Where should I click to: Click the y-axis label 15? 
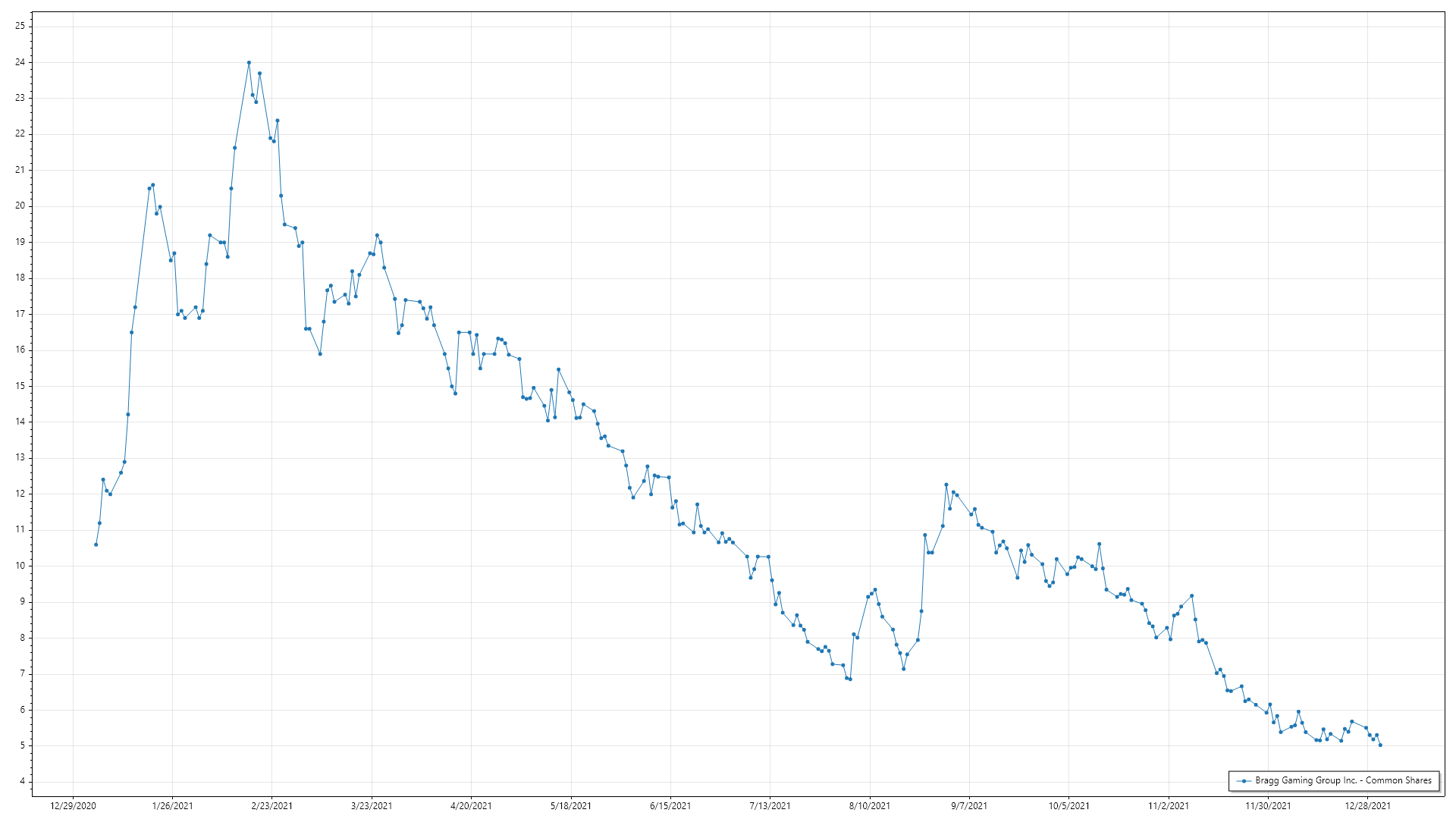pos(20,386)
